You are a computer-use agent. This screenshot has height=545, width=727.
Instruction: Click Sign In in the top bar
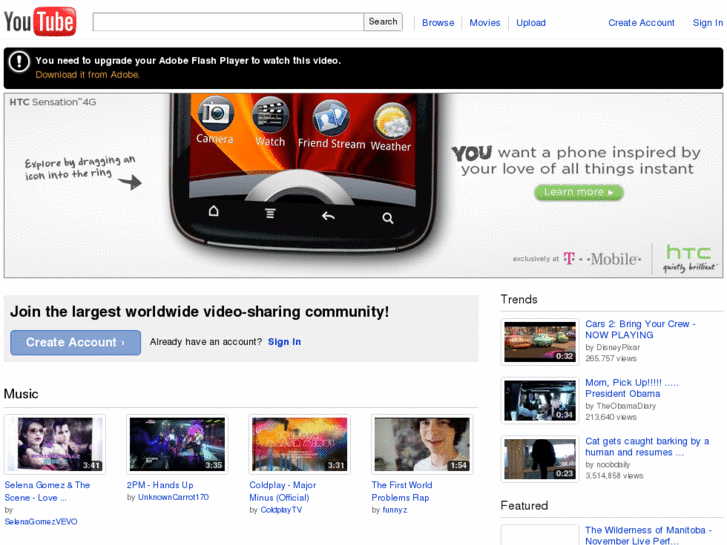708,23
